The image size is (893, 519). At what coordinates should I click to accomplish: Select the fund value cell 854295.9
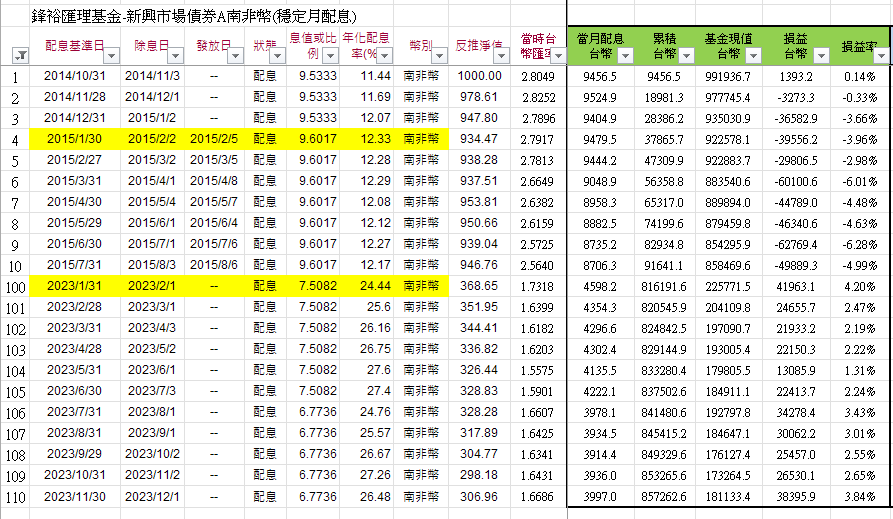click(728, 245)
